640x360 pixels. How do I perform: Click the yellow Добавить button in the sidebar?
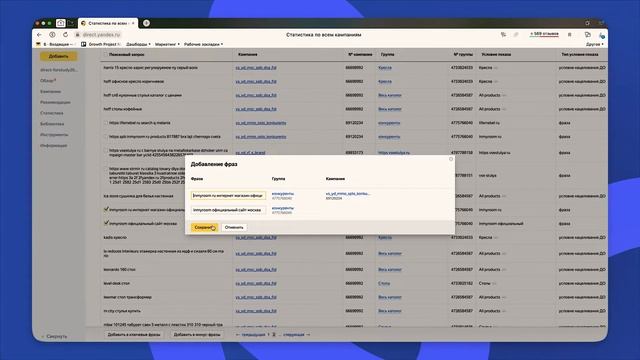click(58, 56)
